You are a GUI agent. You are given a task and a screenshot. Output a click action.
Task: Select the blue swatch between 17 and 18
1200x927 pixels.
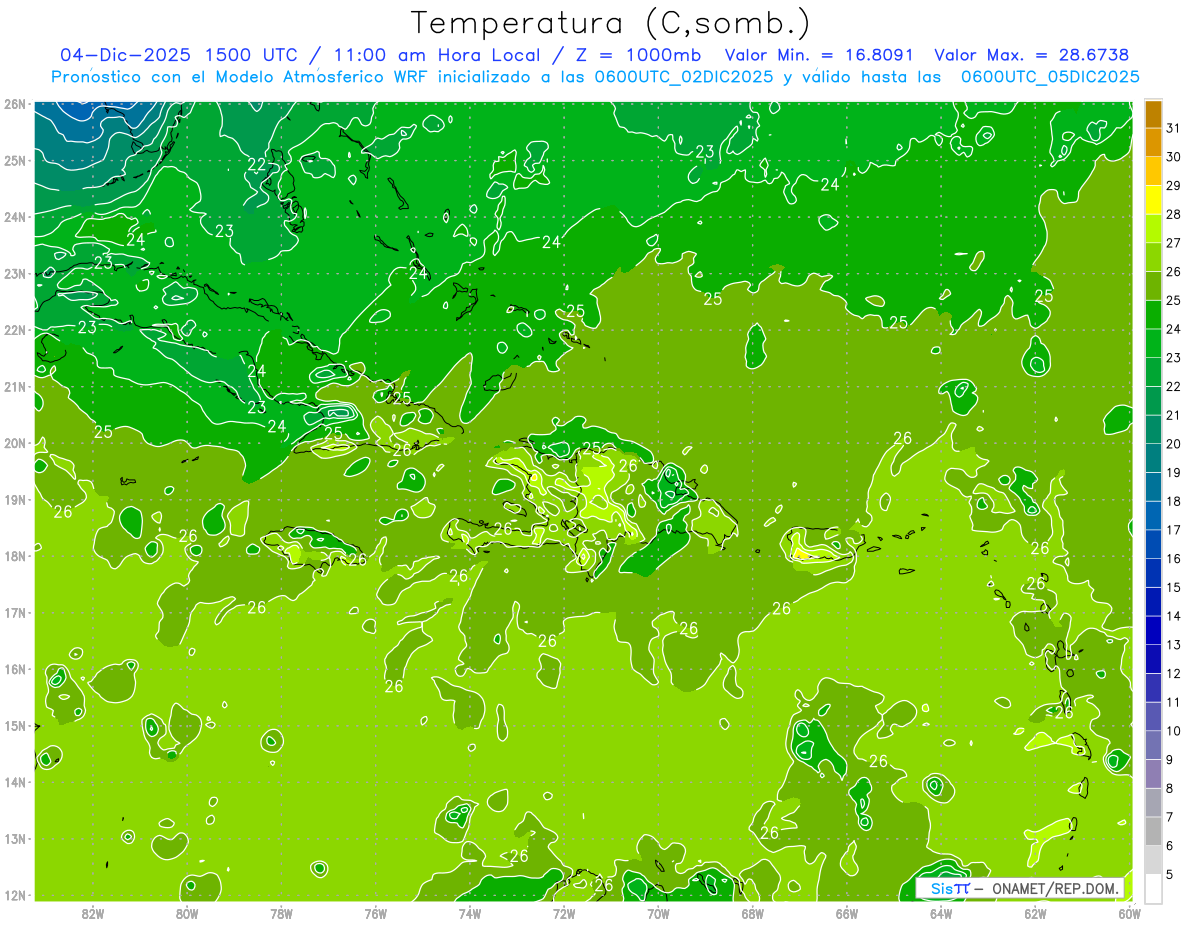click(x=1153, y=515)
